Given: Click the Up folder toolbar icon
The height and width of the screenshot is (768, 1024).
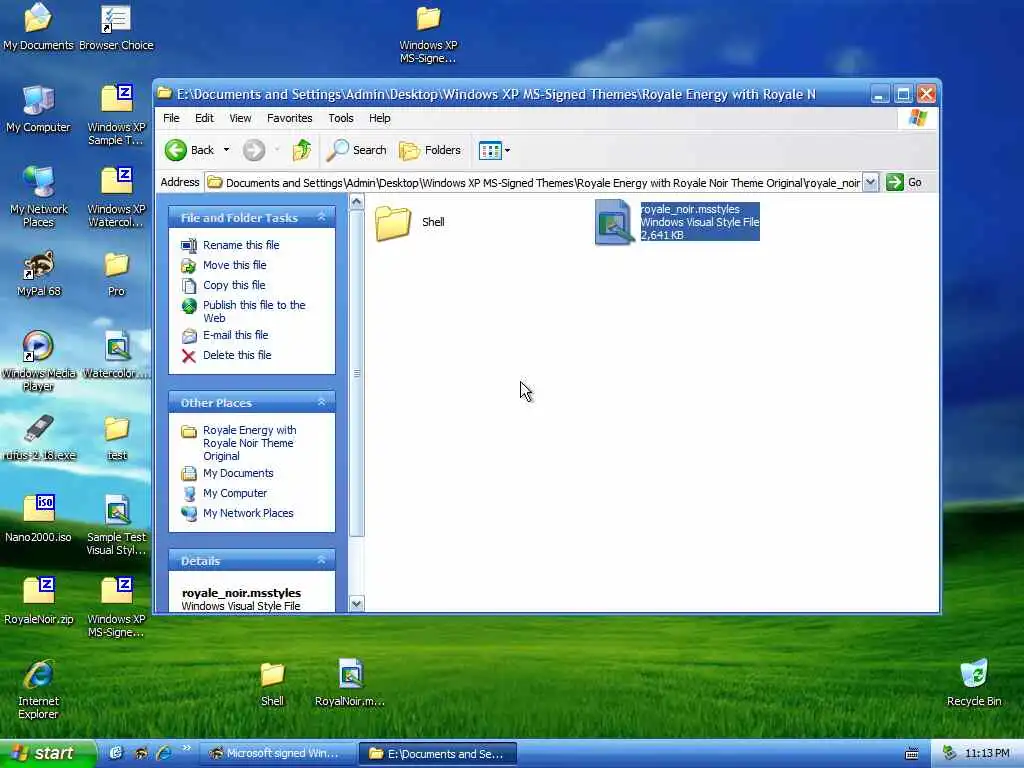Looking at the screenshot, I should coord(301,150).
